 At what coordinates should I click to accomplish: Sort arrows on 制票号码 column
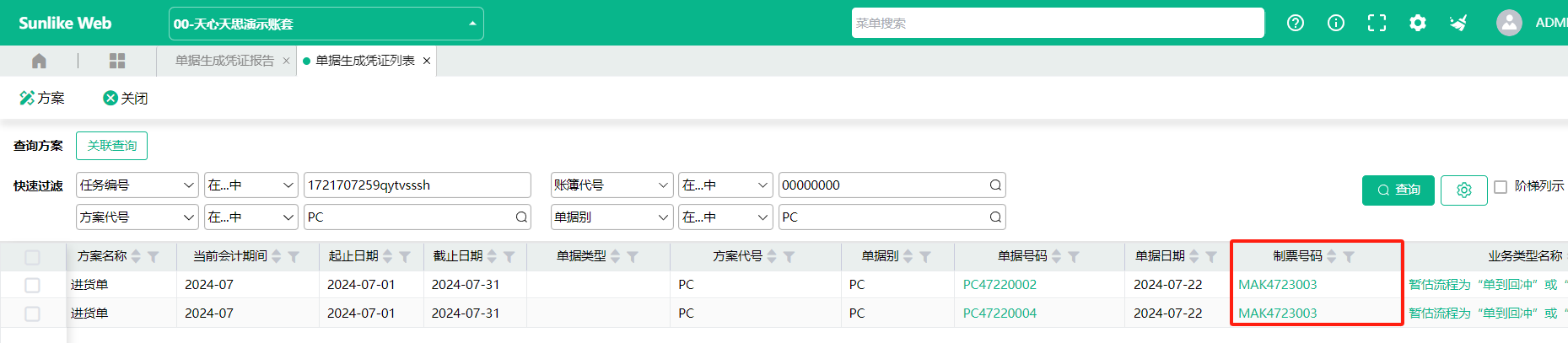point(1332,256)
